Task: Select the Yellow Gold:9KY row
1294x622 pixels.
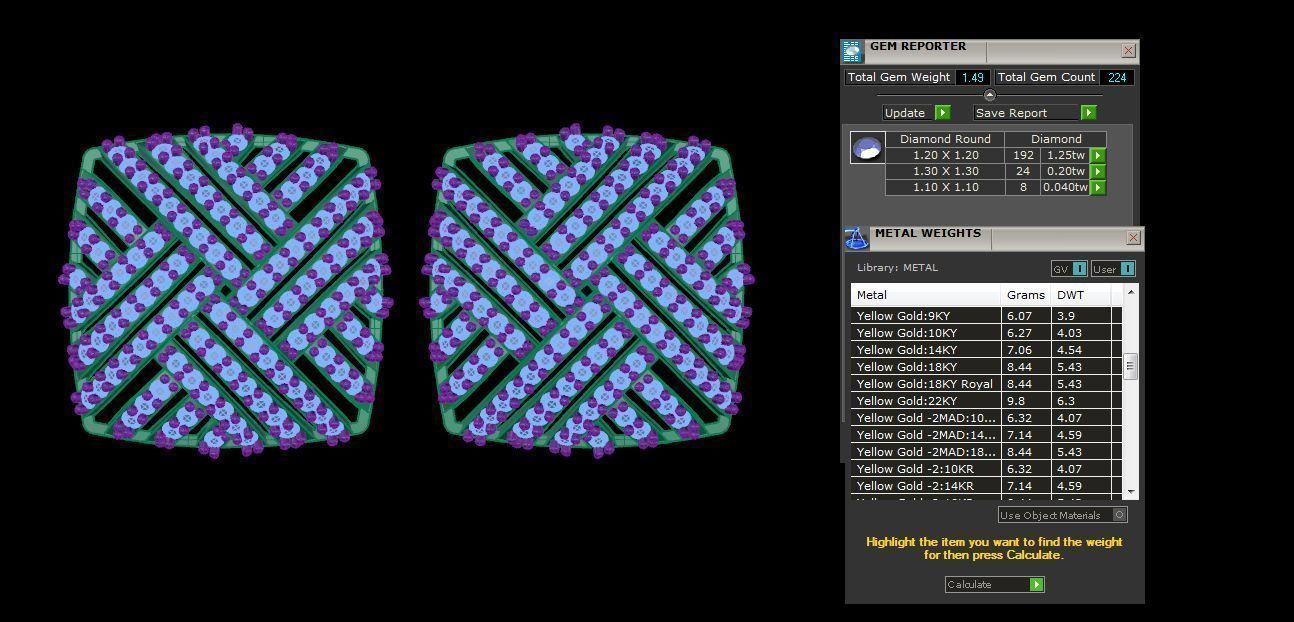Action: click(986, 315)
